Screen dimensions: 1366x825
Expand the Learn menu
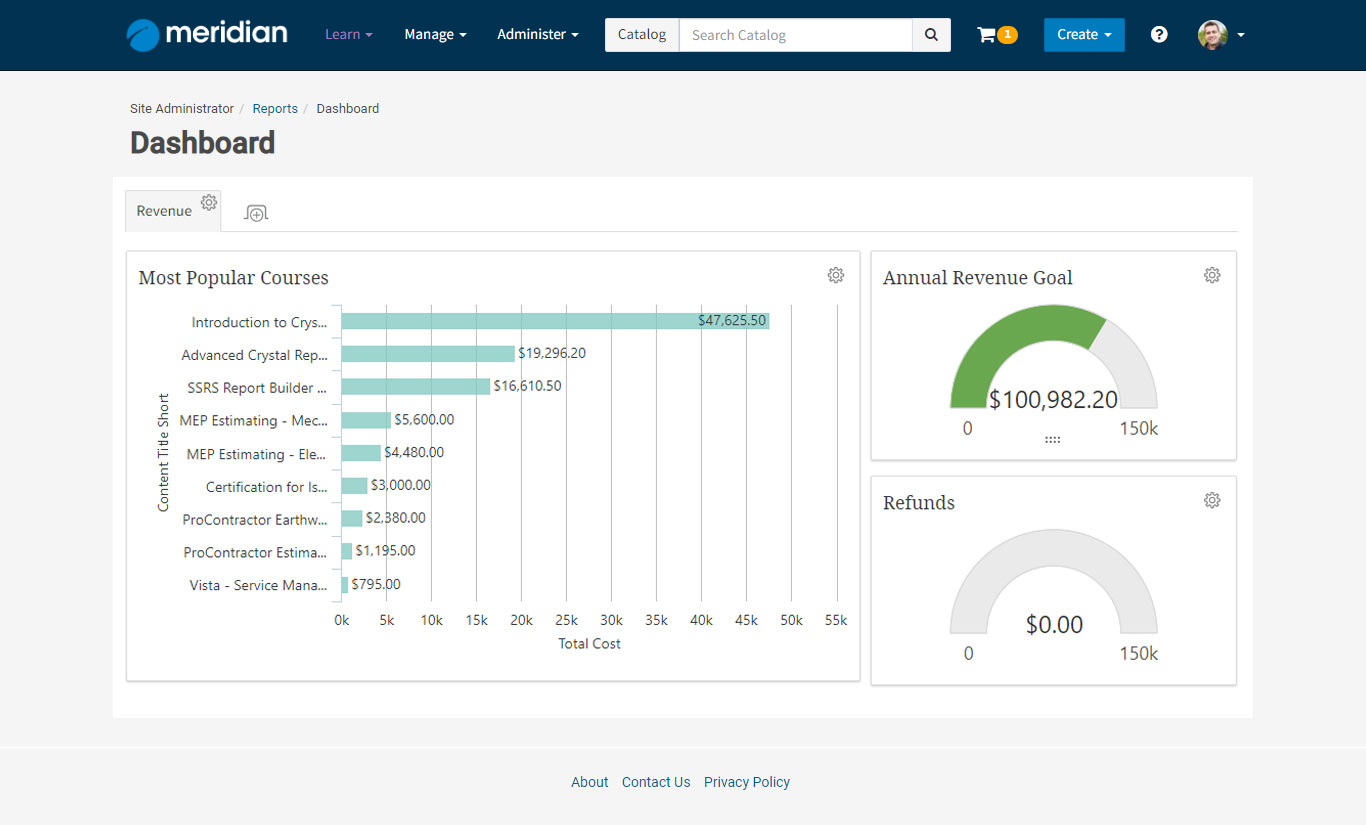coord(348,35)
